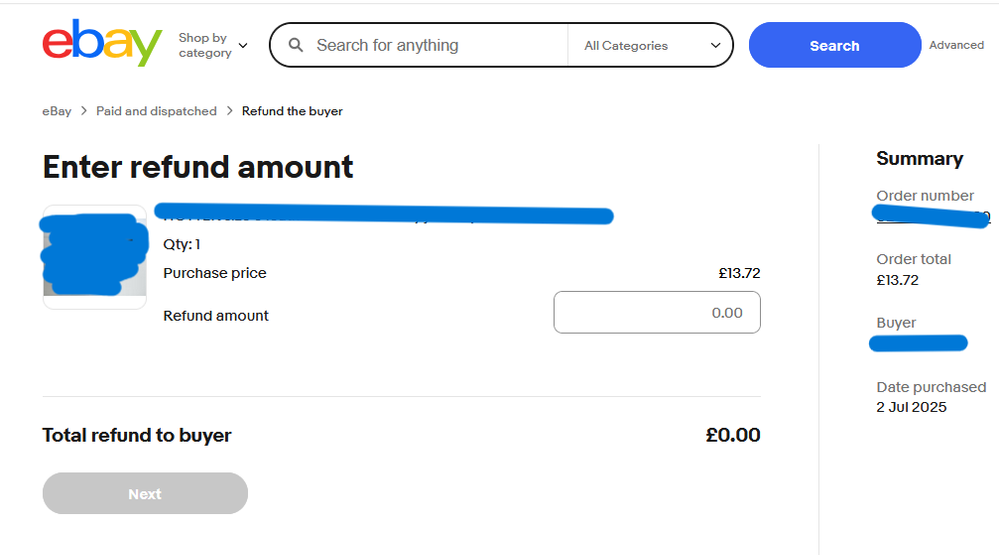Click the redacted item title link
999x555 pixels.
click(384, 215)
